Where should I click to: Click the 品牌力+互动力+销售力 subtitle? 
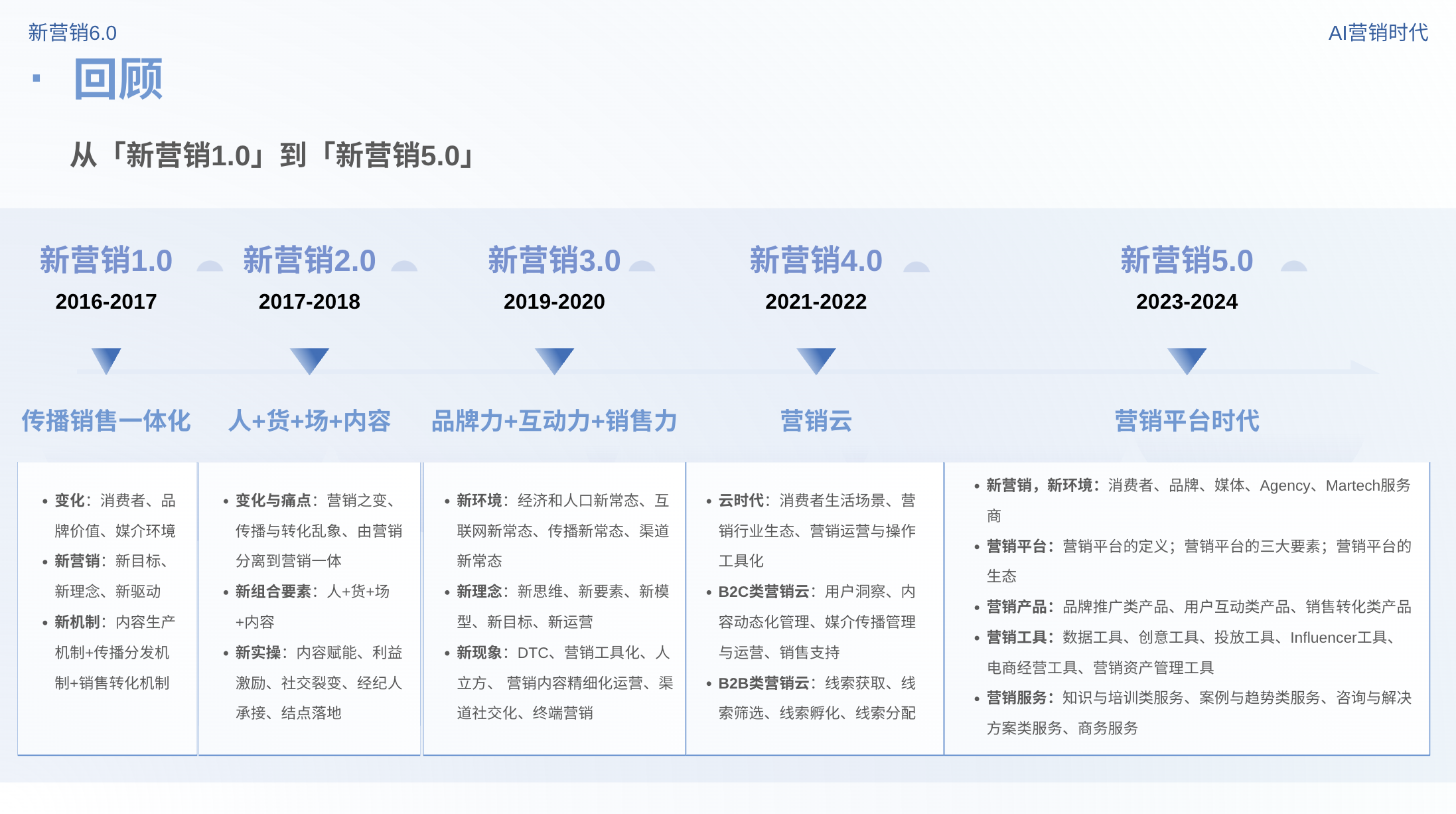554,421
